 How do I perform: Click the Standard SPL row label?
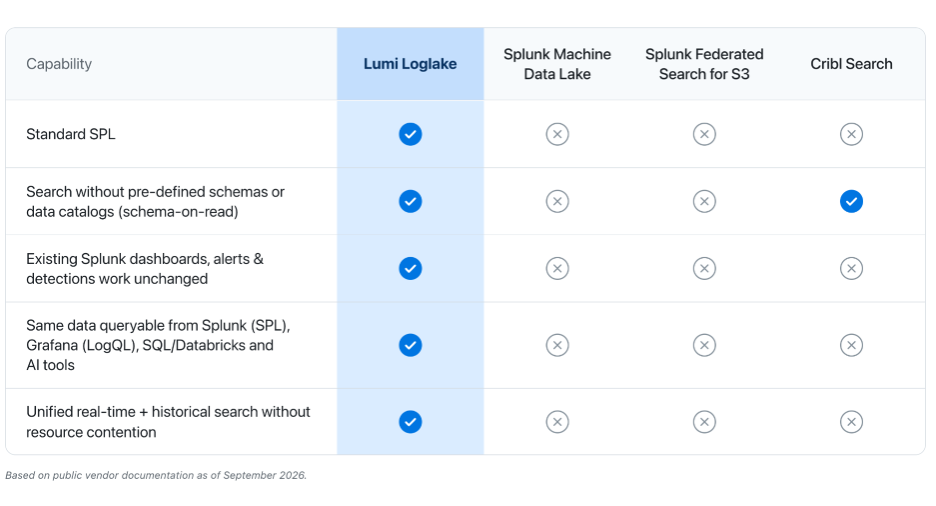70,134
